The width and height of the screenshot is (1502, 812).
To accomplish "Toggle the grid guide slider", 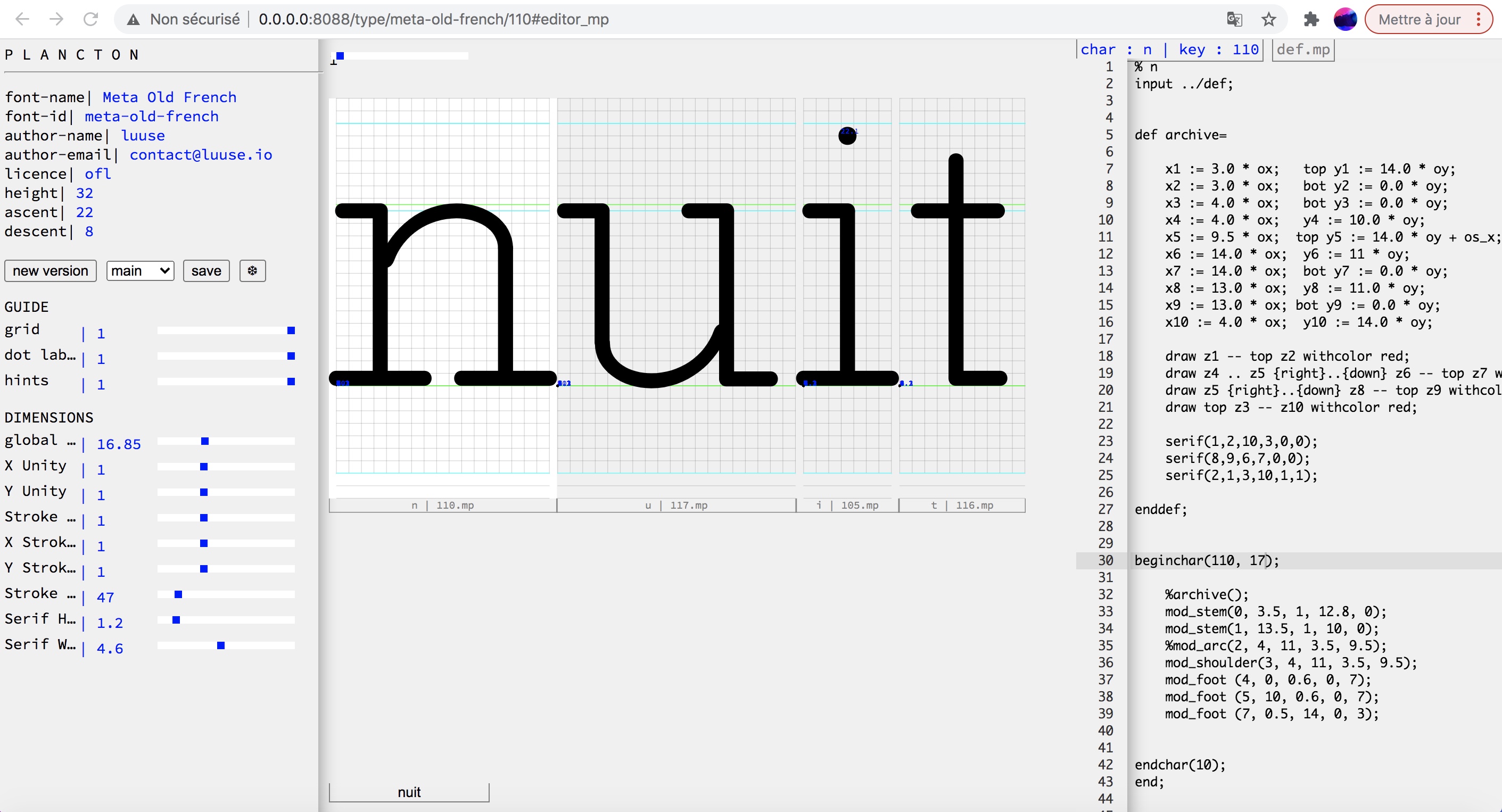I will pyautogui.click(x=291, y=330).
